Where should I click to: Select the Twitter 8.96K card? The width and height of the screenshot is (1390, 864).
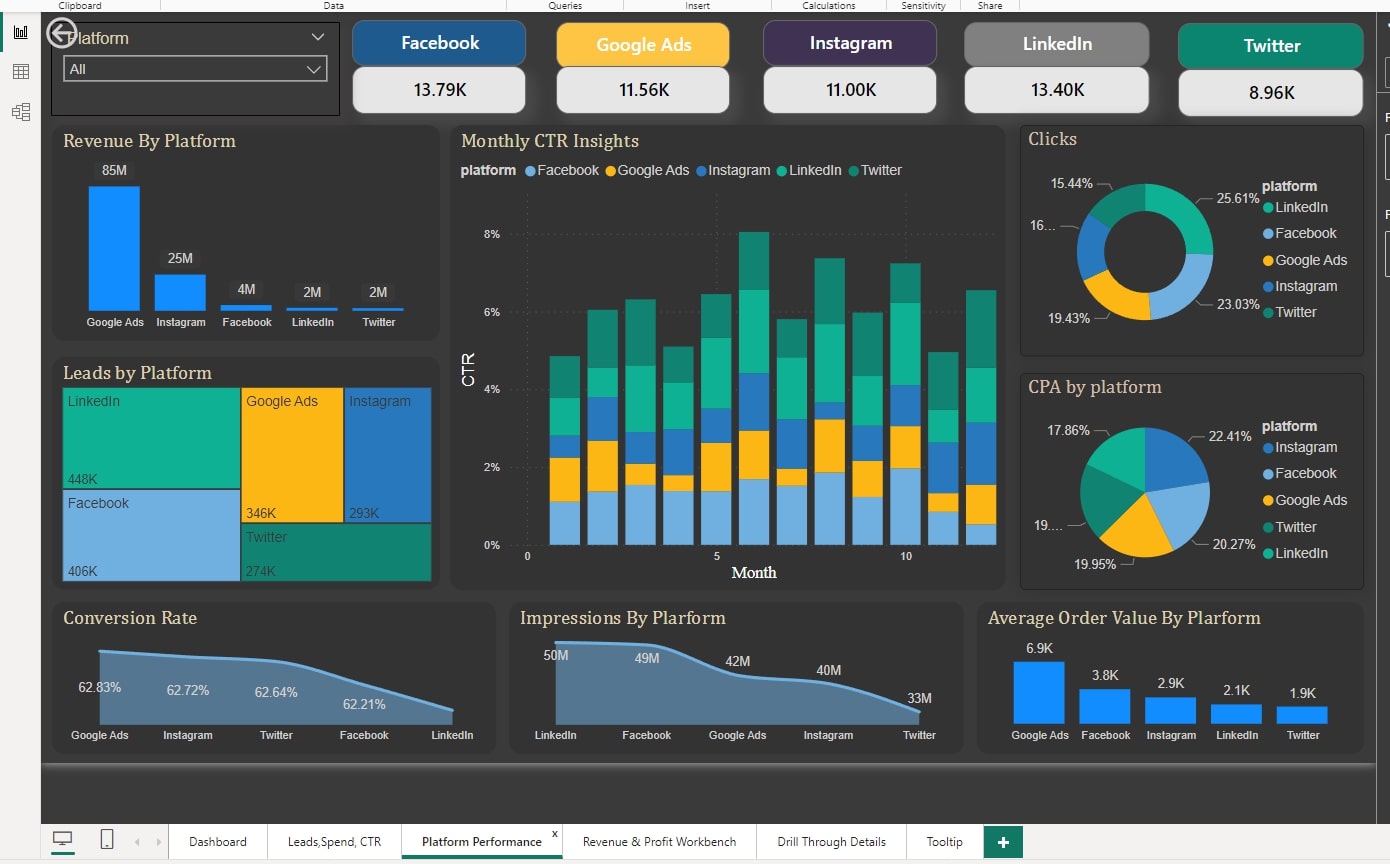[x=1271, y=93]
